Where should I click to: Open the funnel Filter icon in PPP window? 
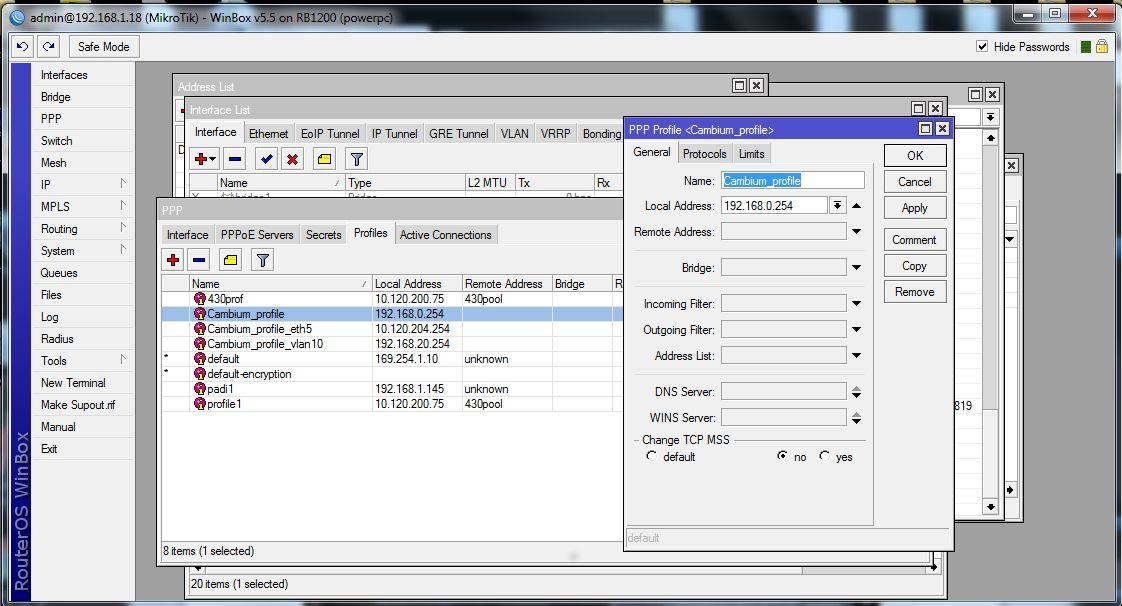(x=263, y=260)
